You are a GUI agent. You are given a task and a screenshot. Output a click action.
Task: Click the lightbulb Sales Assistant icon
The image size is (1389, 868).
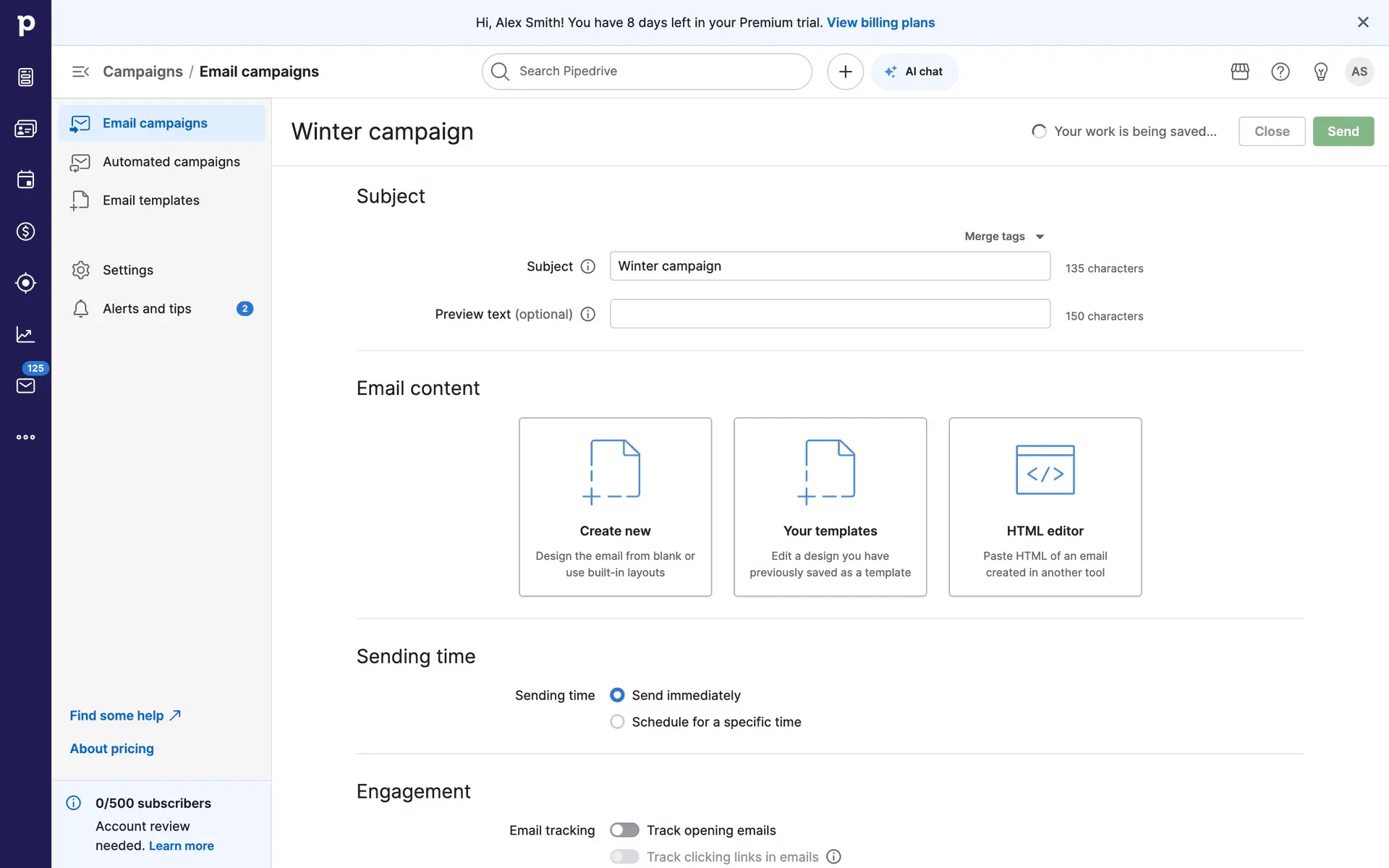click(x=1320, y=72)
